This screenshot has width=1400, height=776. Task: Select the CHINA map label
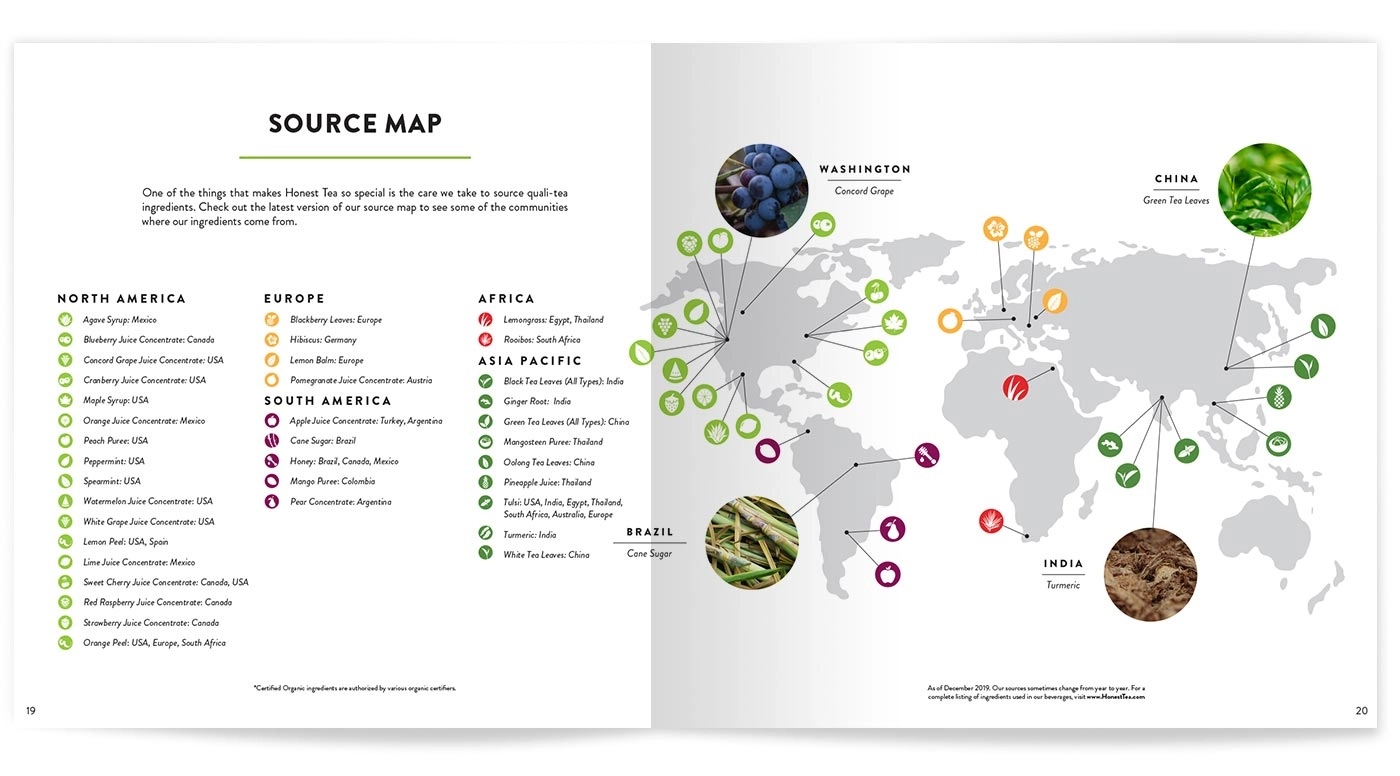pos(1176,179)
